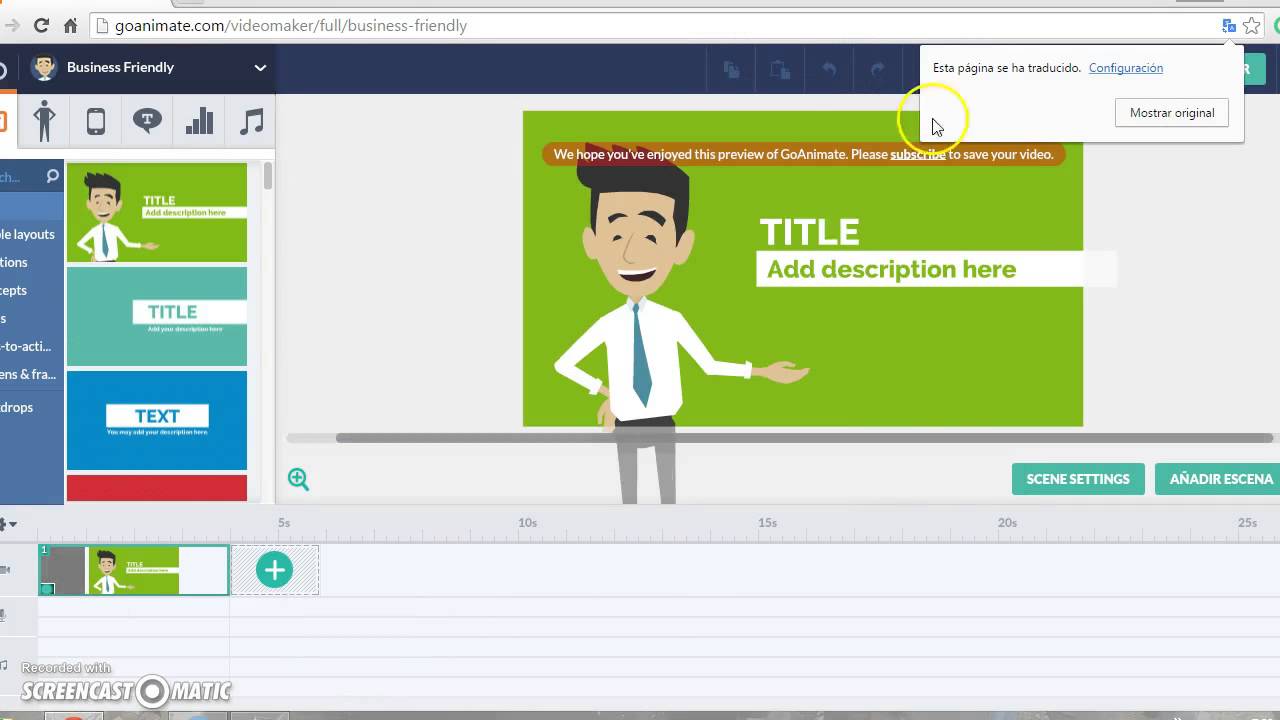Image resolution: width=1280 pixels, height=720 pixels.
Task: Click the browser home button
Action: click(71, 26)
